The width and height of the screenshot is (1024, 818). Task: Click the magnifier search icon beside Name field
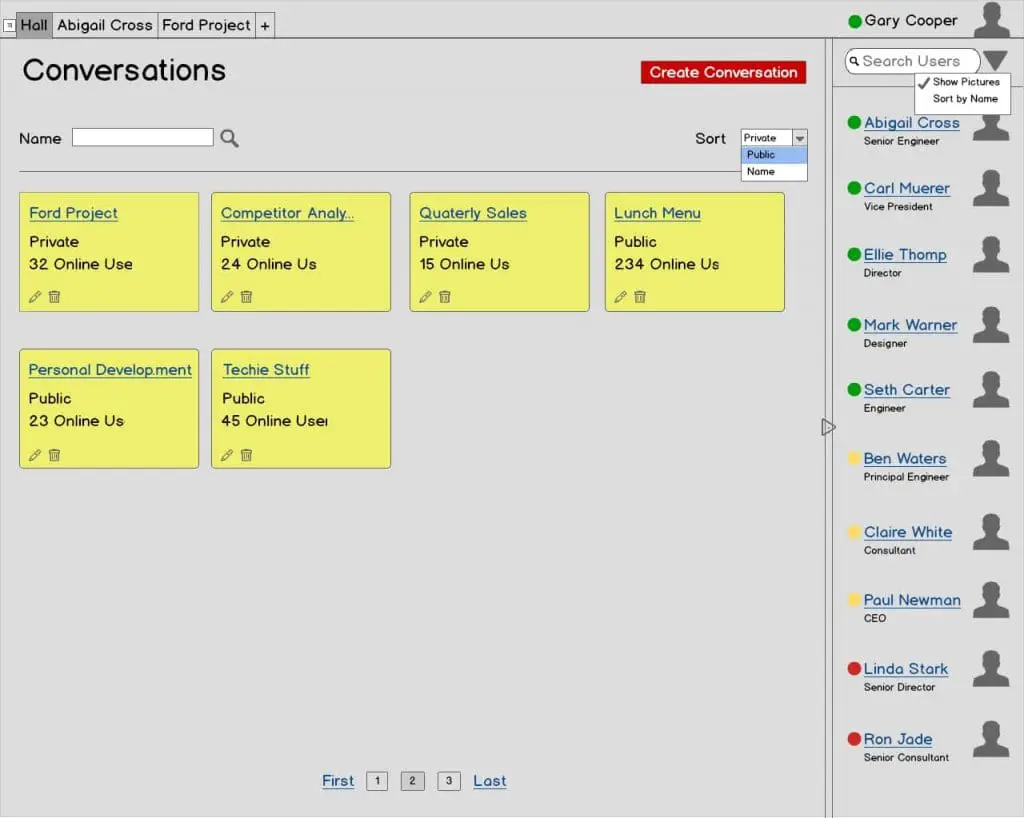point(229,139)
